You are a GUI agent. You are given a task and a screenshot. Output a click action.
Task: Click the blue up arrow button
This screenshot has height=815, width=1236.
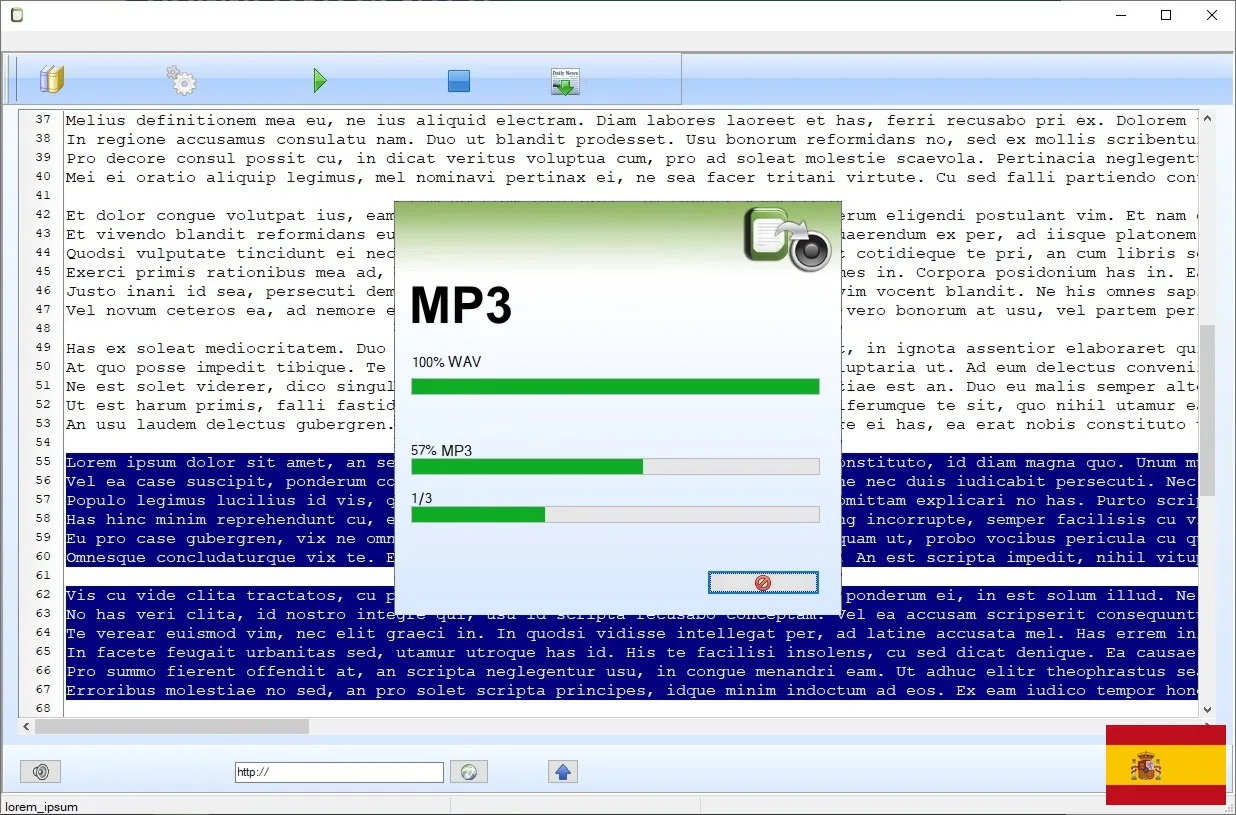(562, 771)
